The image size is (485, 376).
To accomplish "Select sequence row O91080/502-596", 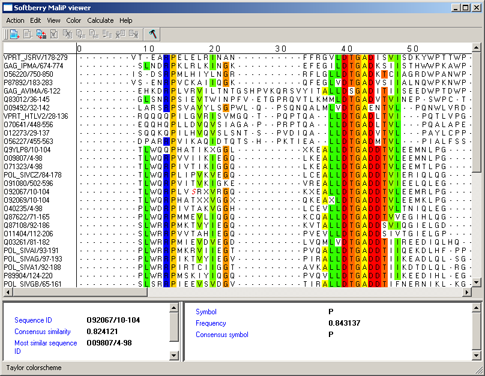I will 28,183.
